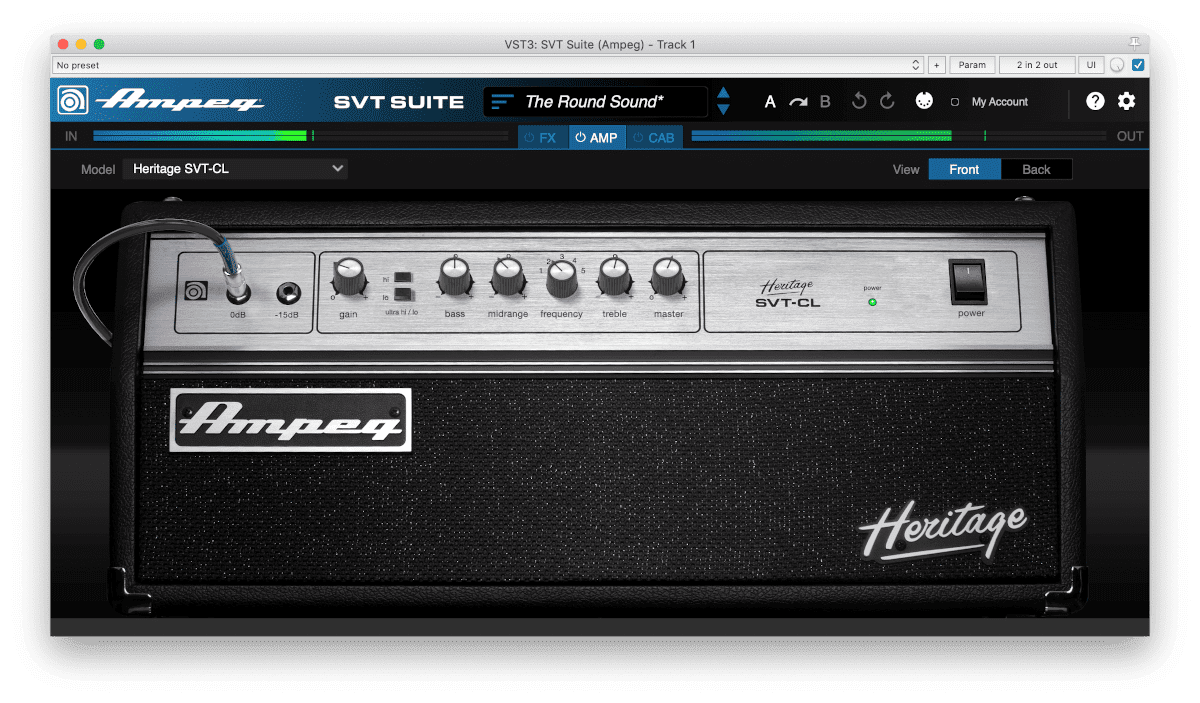Select the CAB section tab
Screen dimensions: 1200x703
pyautogui.click(x=655, y=137)
